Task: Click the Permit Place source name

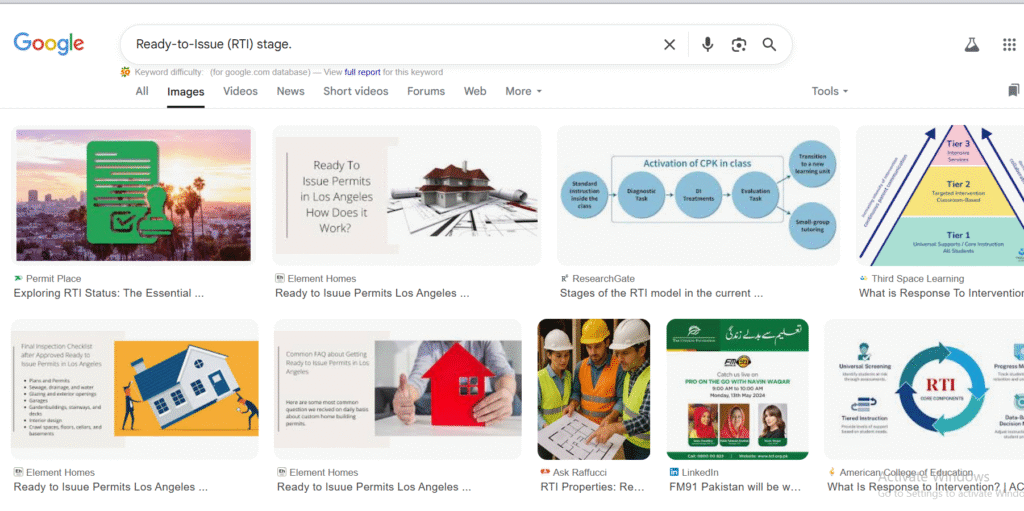Action: [x=54, y=278]
